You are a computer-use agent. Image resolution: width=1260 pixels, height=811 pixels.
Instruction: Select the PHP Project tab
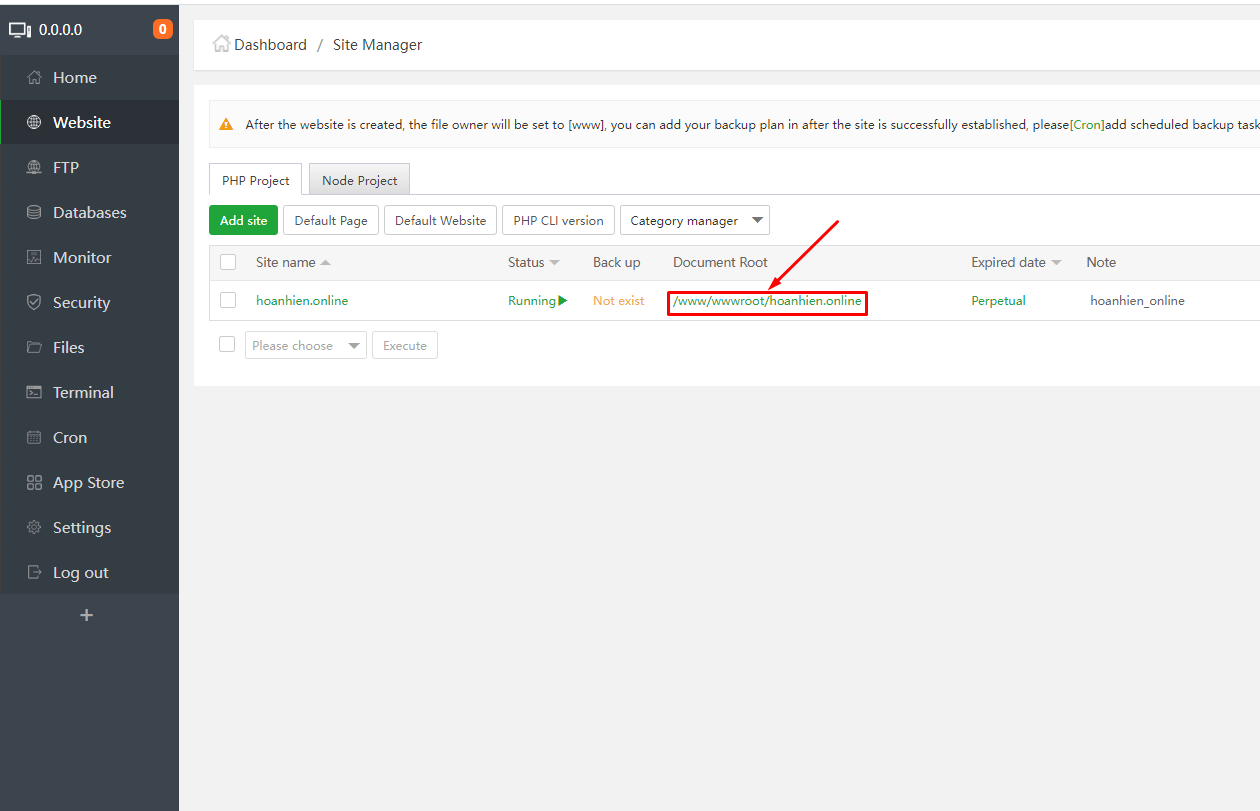[255, 180]
